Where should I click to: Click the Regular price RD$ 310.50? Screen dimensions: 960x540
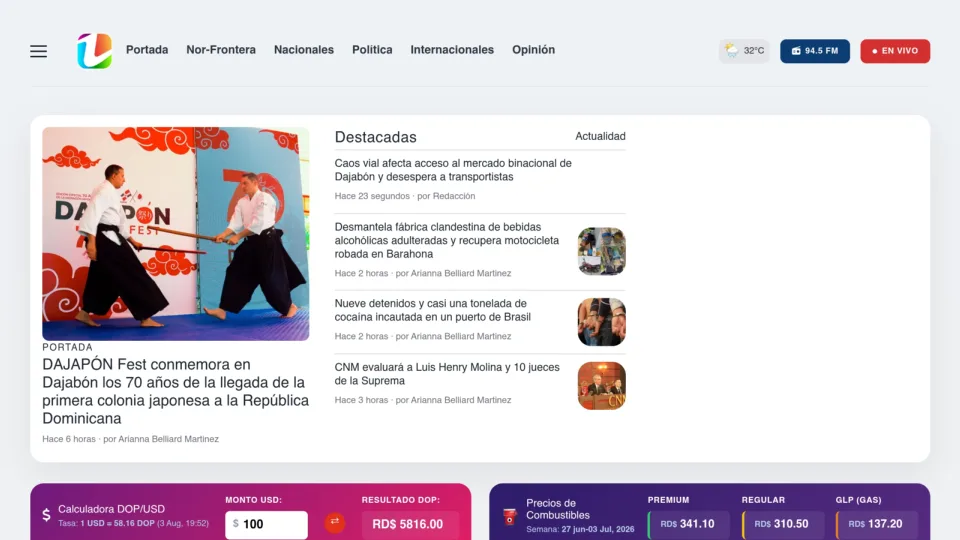(782, 525)
